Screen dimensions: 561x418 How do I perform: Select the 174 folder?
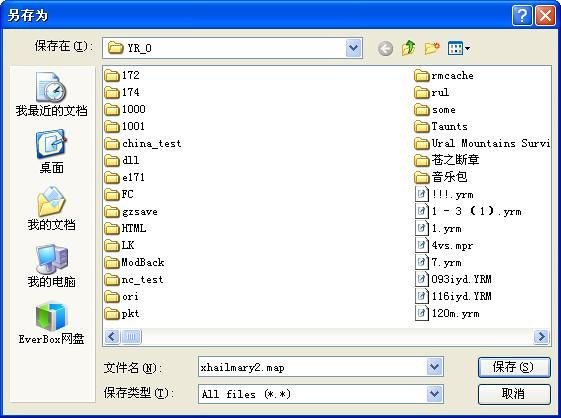point(122,92)
